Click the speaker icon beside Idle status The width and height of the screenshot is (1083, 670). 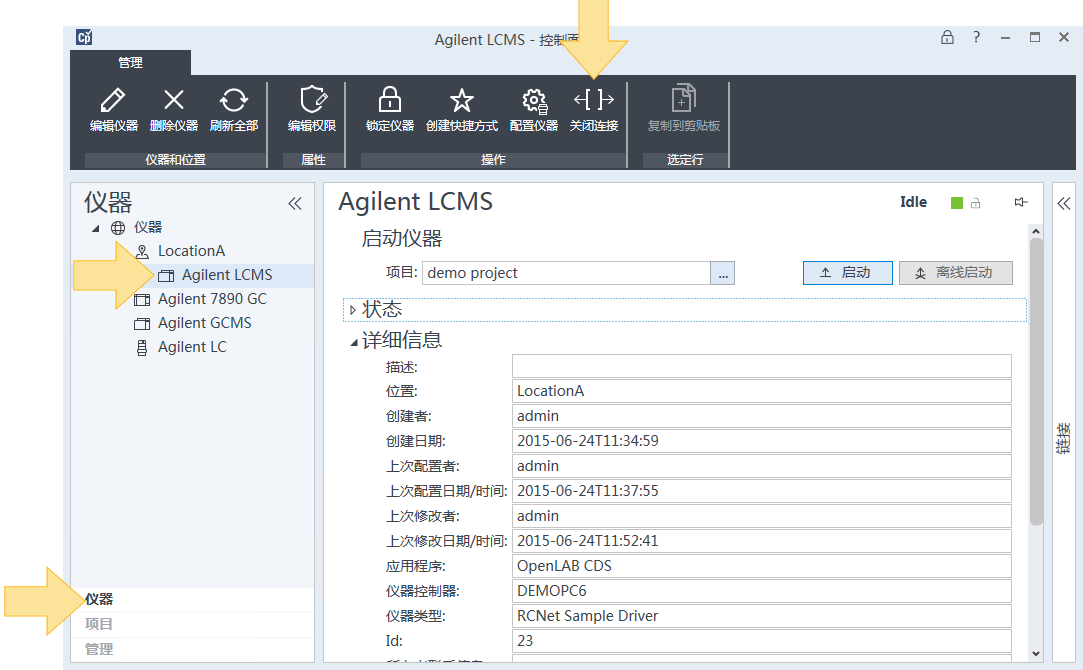pos(1021,202)
